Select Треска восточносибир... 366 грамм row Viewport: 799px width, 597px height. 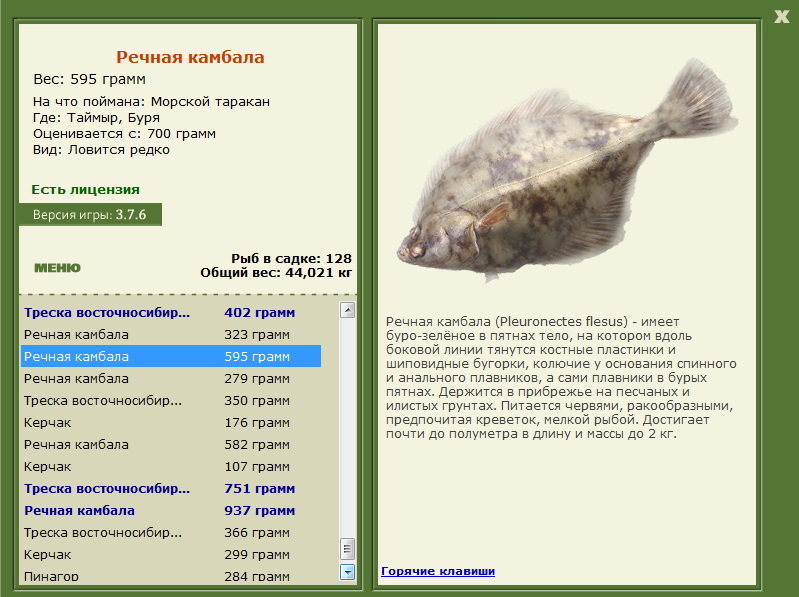tap(171, 532)
